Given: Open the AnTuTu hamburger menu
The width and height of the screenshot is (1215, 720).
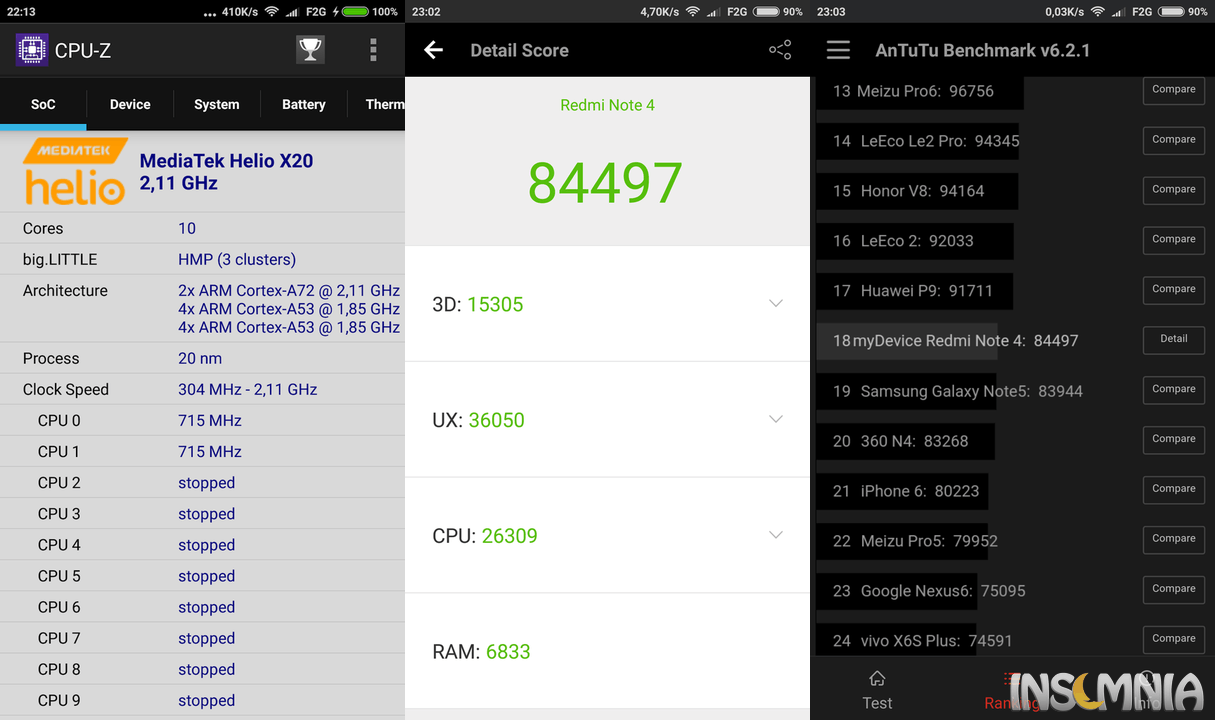Looking at the screenshot, I should tap(838, 50).
